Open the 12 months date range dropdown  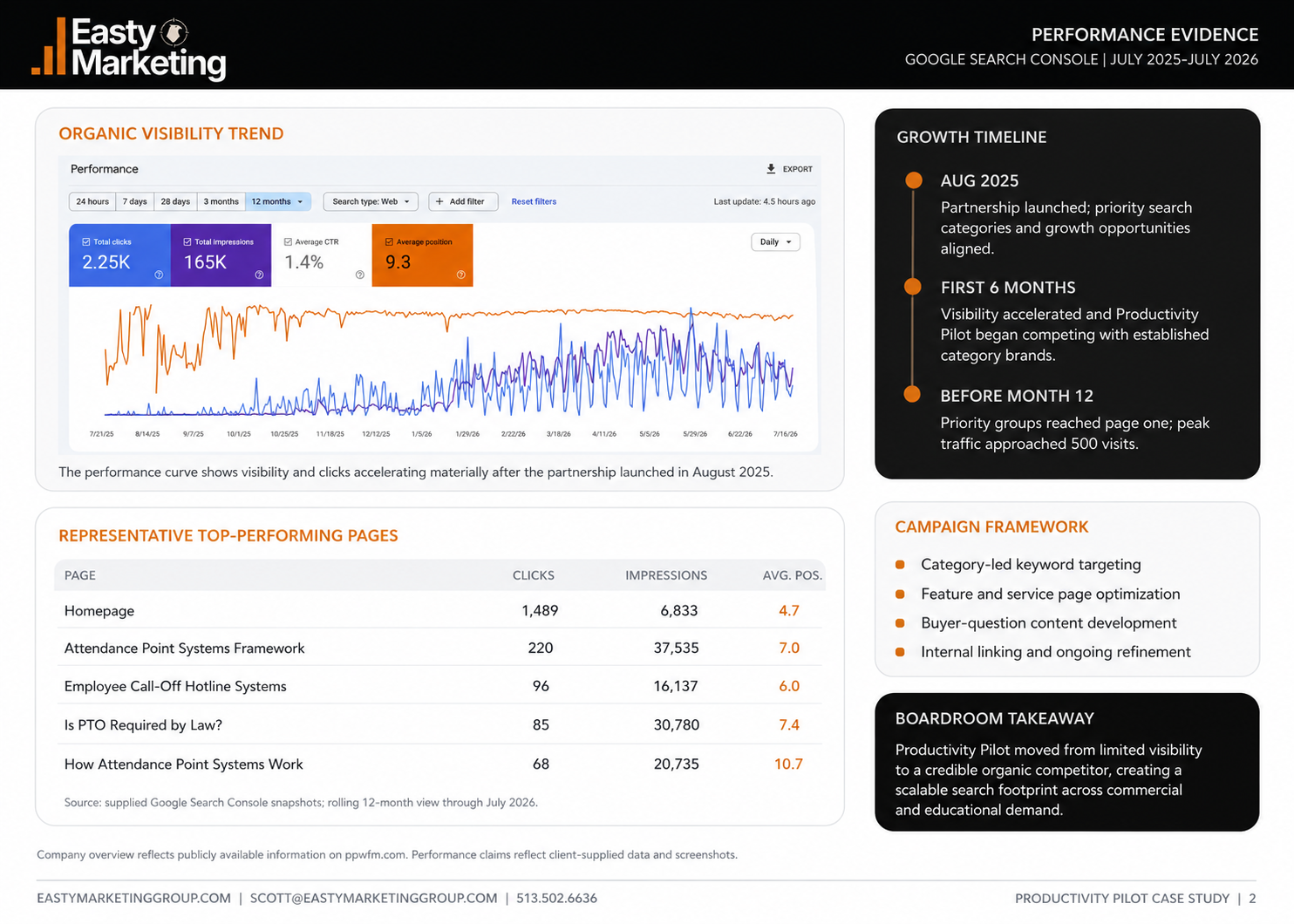(278, 201)
